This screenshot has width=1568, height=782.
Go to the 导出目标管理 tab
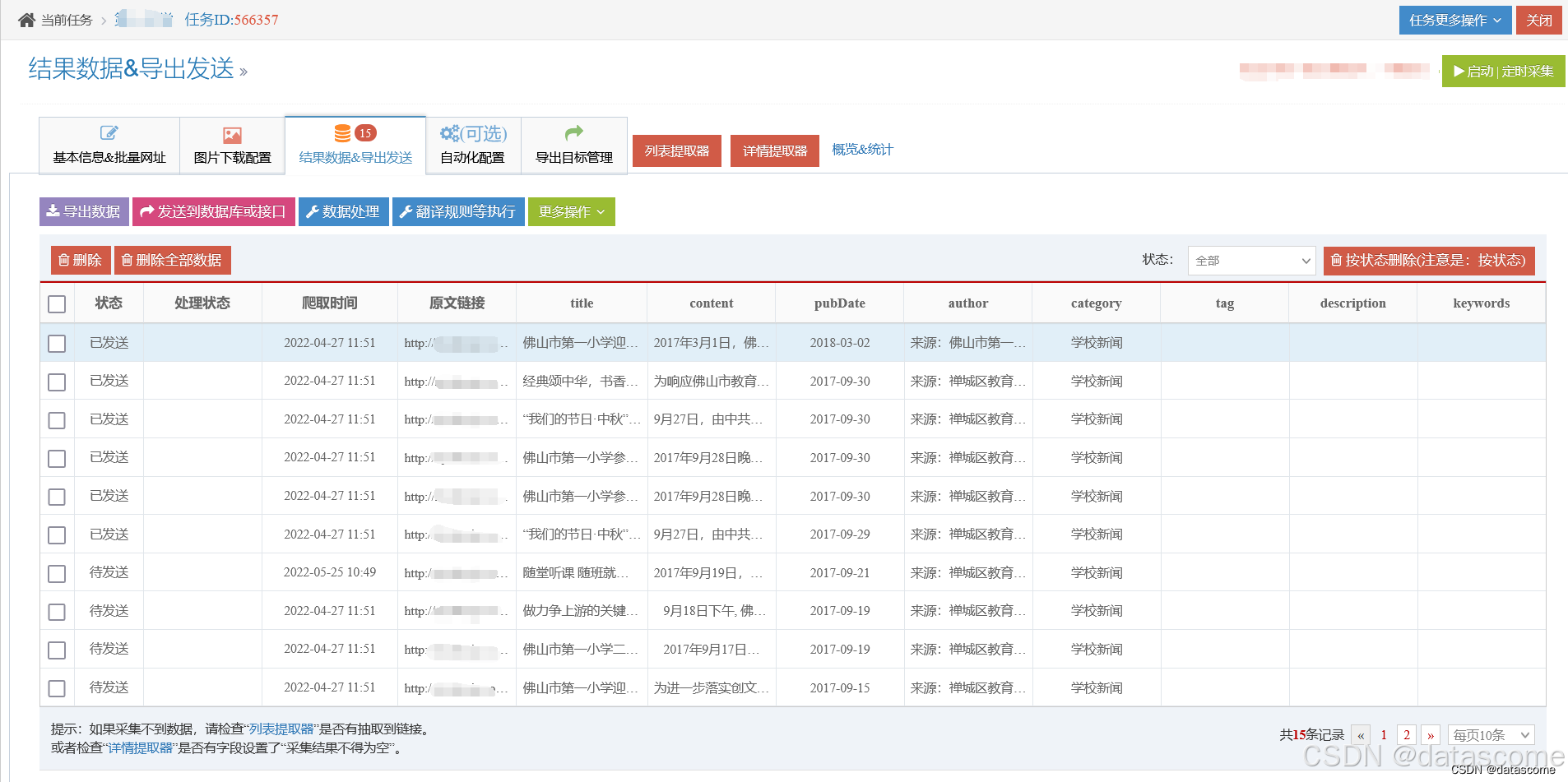[x=574, y=146]
